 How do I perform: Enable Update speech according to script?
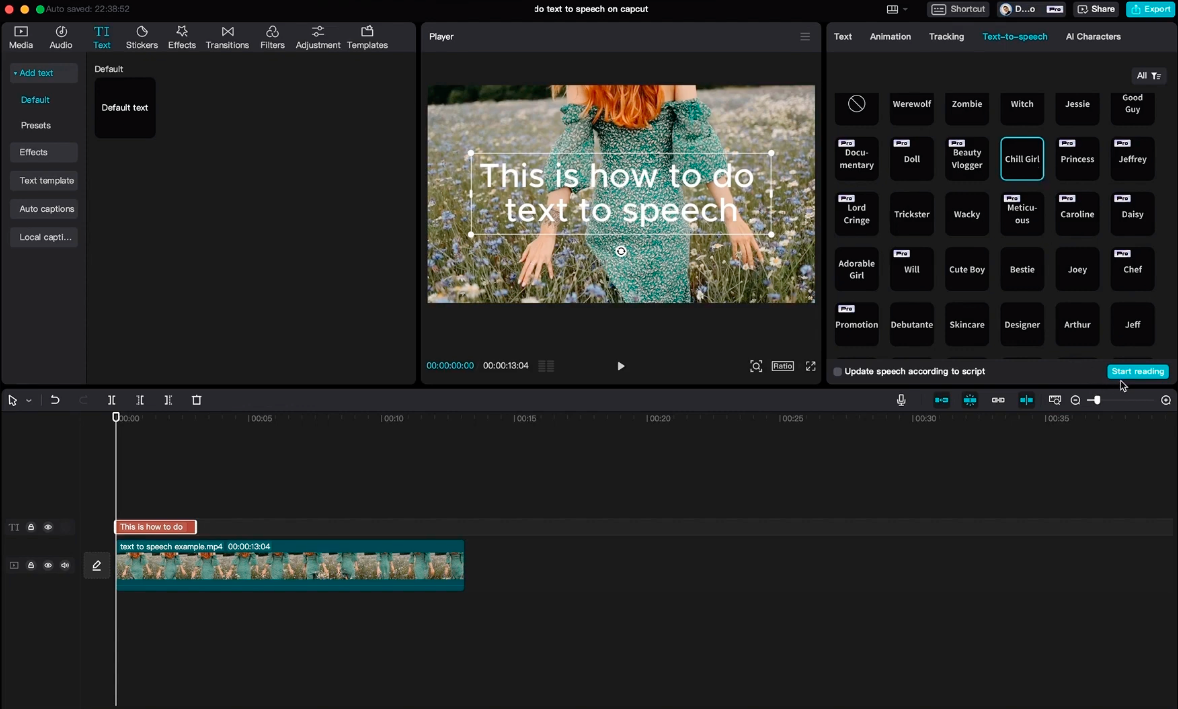click(837, 371)
